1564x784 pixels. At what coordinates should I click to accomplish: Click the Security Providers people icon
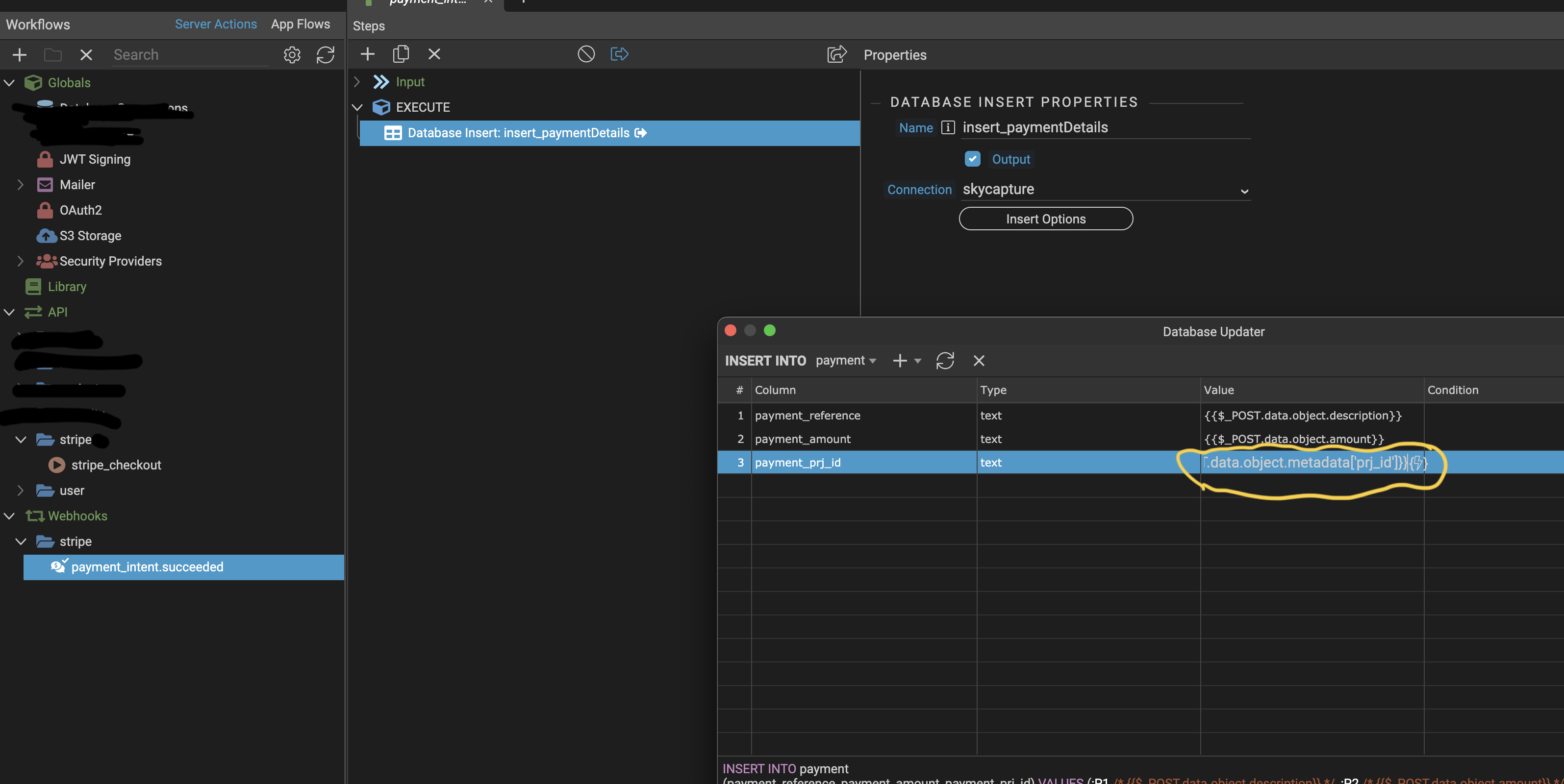[47, 261]
